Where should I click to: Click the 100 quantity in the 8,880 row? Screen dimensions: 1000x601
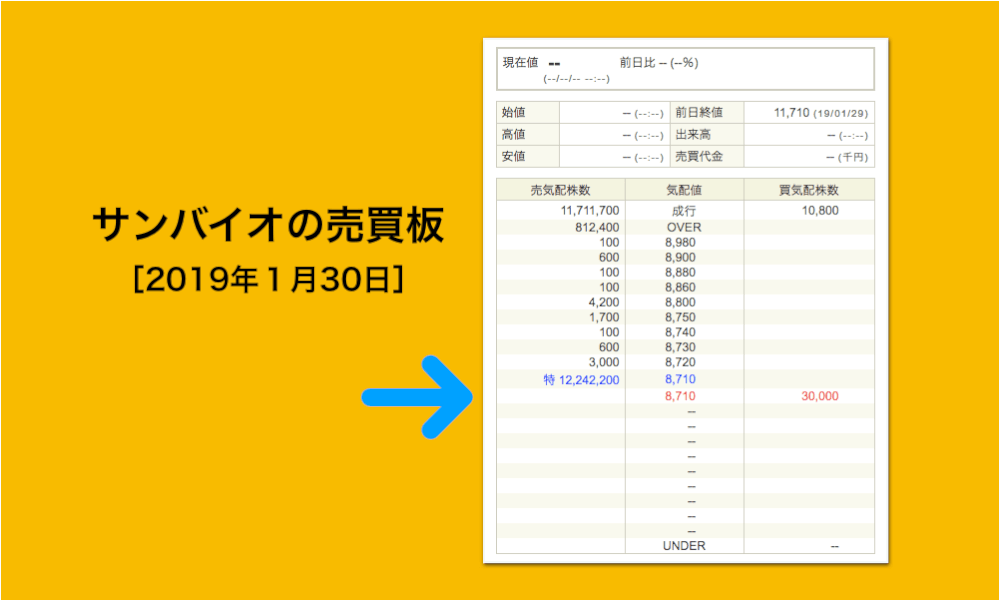tap(609, 272)
